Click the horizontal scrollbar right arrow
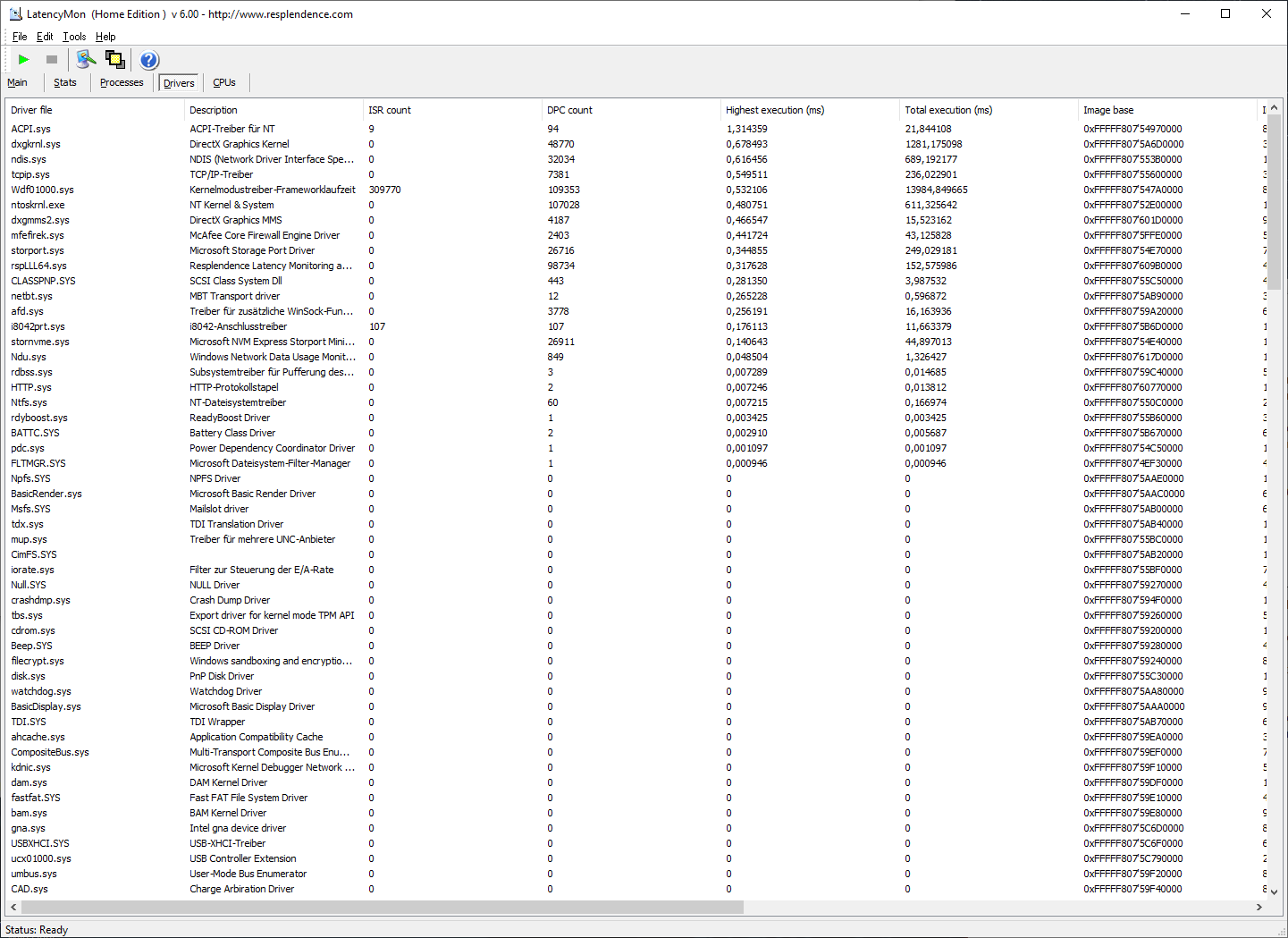The height and width of the screenshot is (938, 1288). pyautogui.click(x=1259, y=907)
